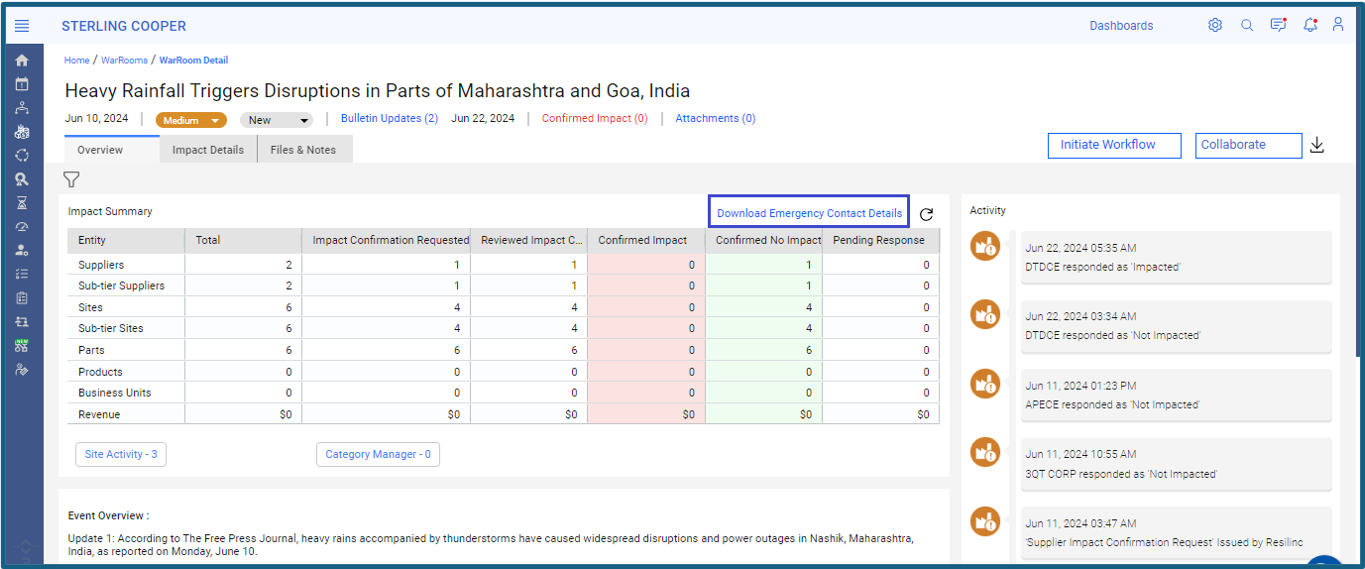Open the exchange arrows icon in sidebar
The width and height of the screenshot is (1365, 569).
22,322
